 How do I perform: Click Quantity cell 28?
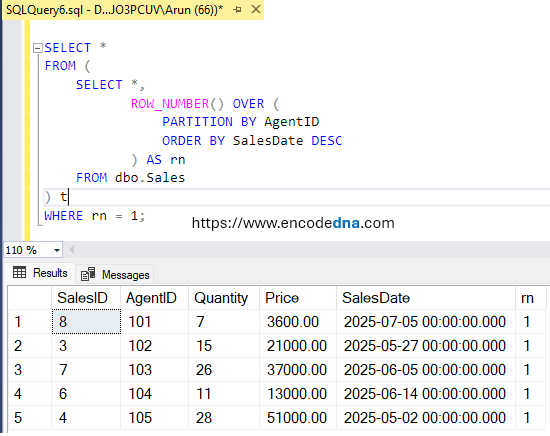224,417
